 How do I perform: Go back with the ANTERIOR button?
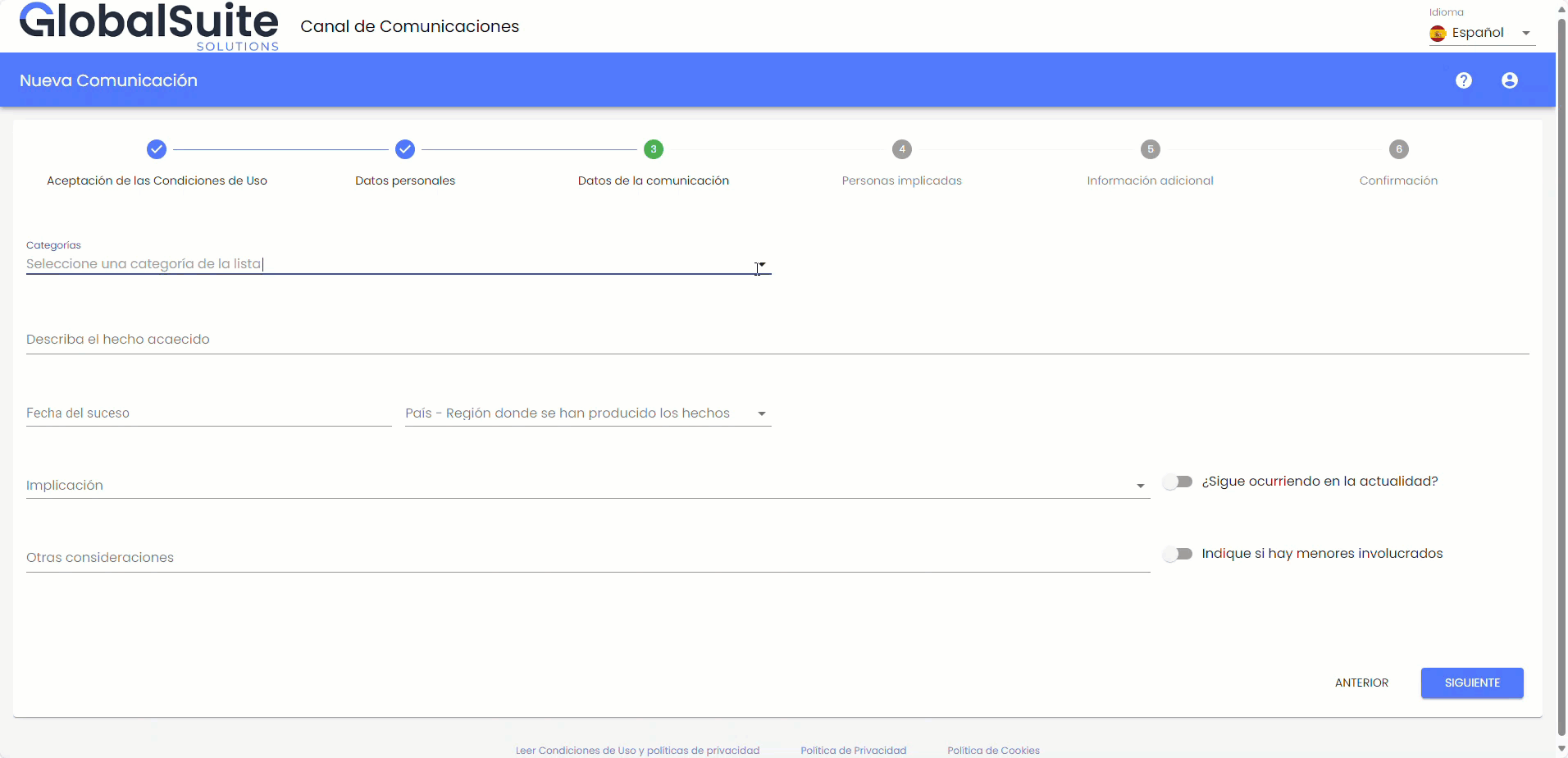[1361, 683]
